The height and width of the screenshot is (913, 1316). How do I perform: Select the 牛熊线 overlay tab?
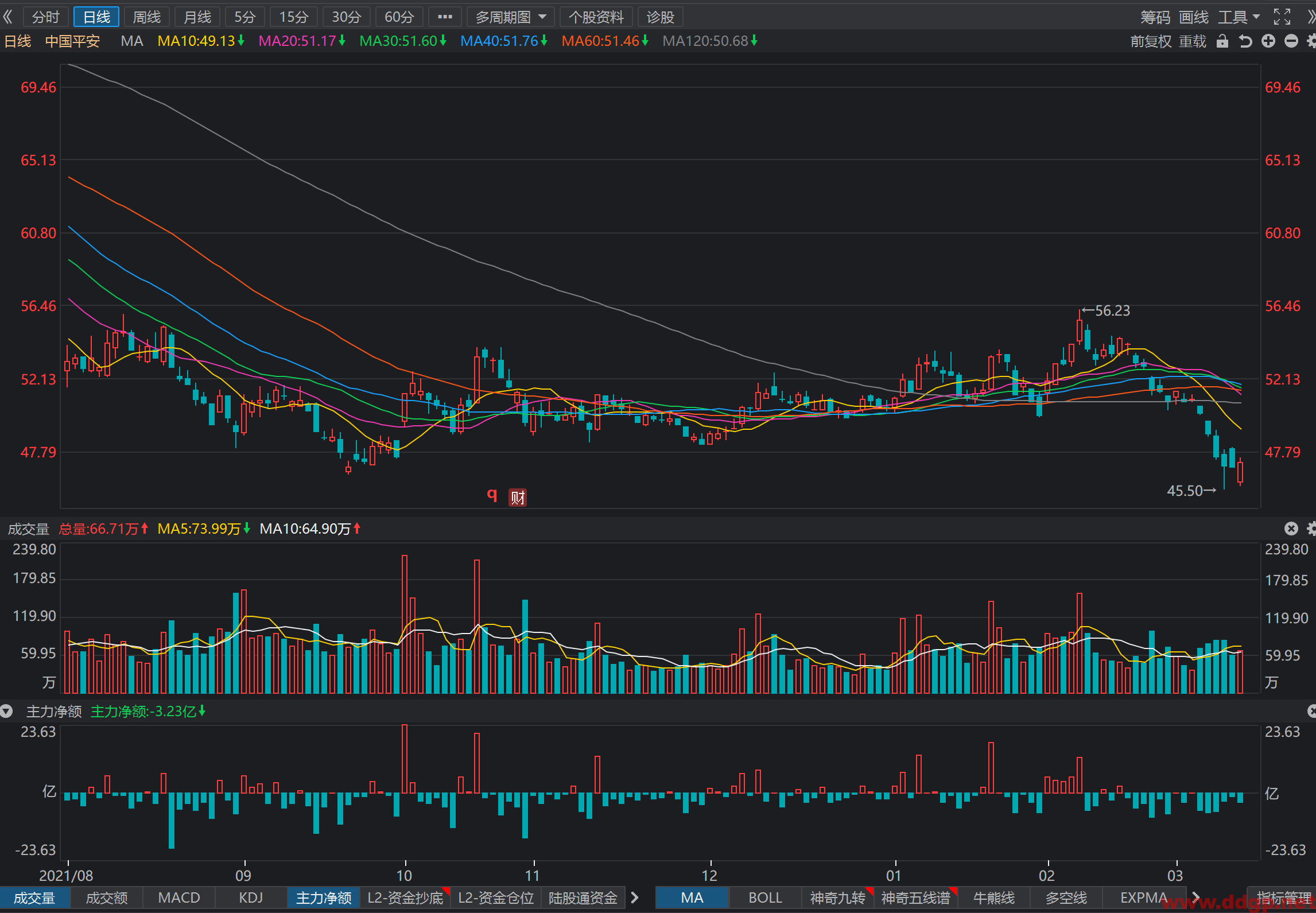tap(994, 898)
